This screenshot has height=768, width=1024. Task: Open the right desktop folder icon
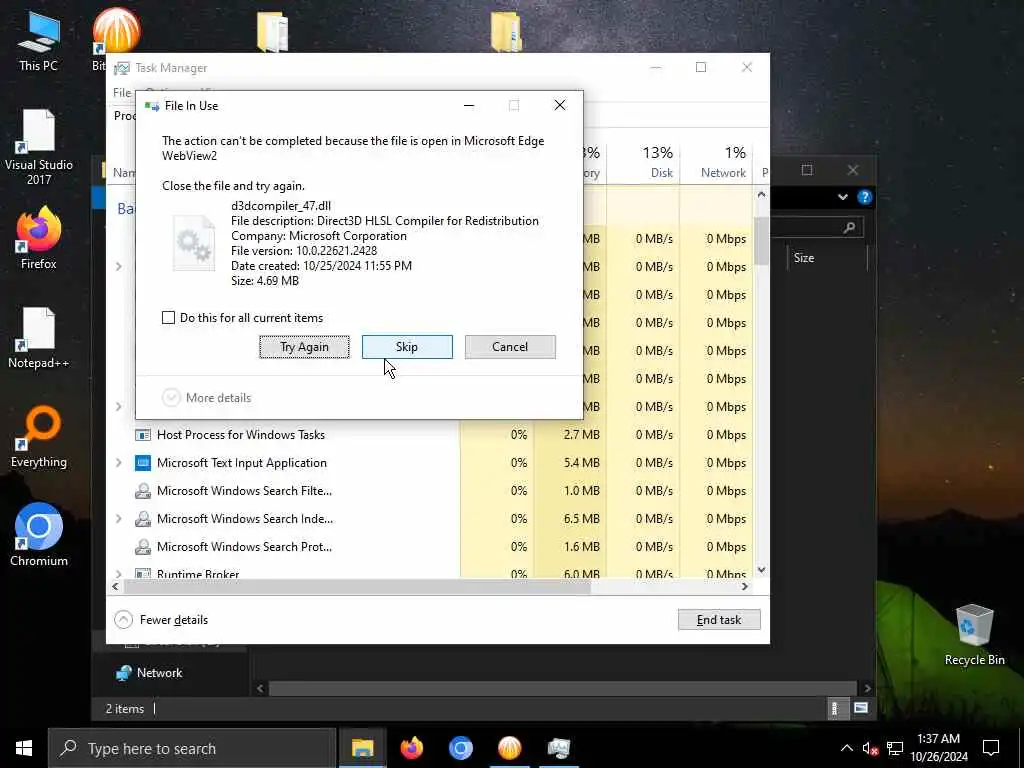506,31
